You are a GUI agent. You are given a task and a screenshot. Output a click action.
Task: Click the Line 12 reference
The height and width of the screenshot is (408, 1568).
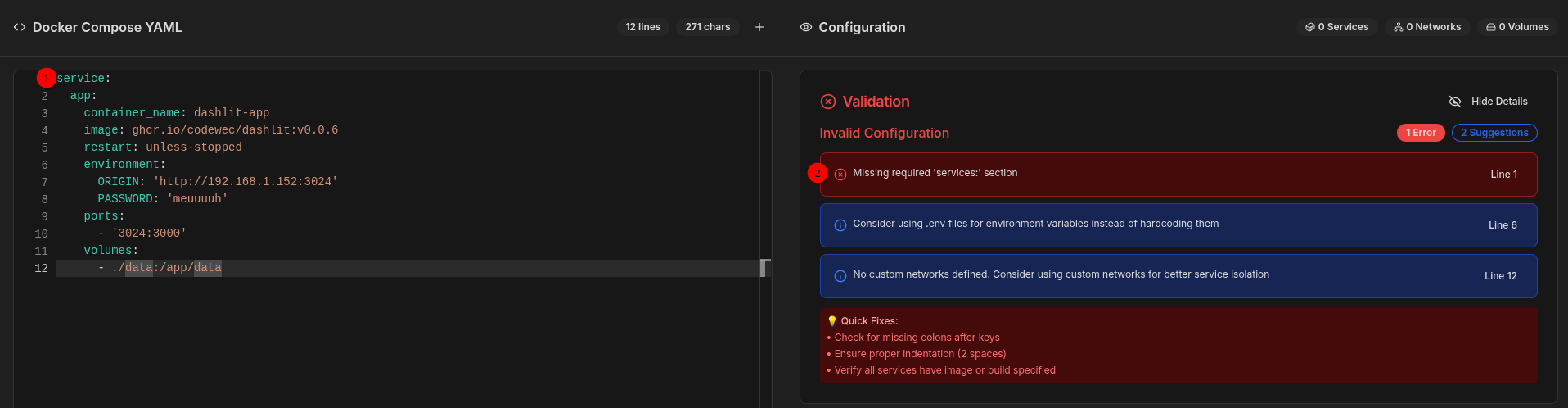(1501, 276)
